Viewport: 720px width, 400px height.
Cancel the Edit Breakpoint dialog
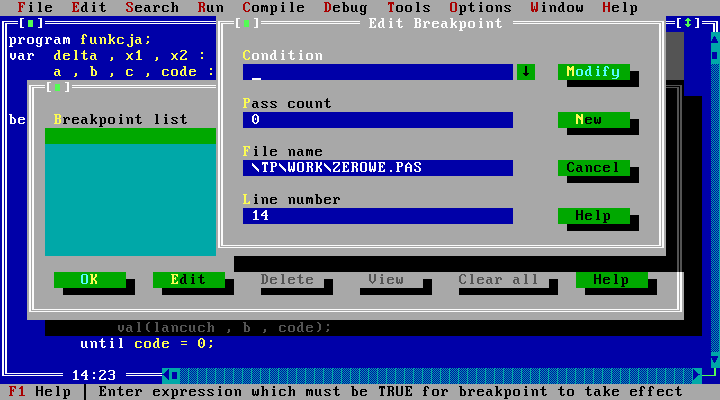point(593,168)
